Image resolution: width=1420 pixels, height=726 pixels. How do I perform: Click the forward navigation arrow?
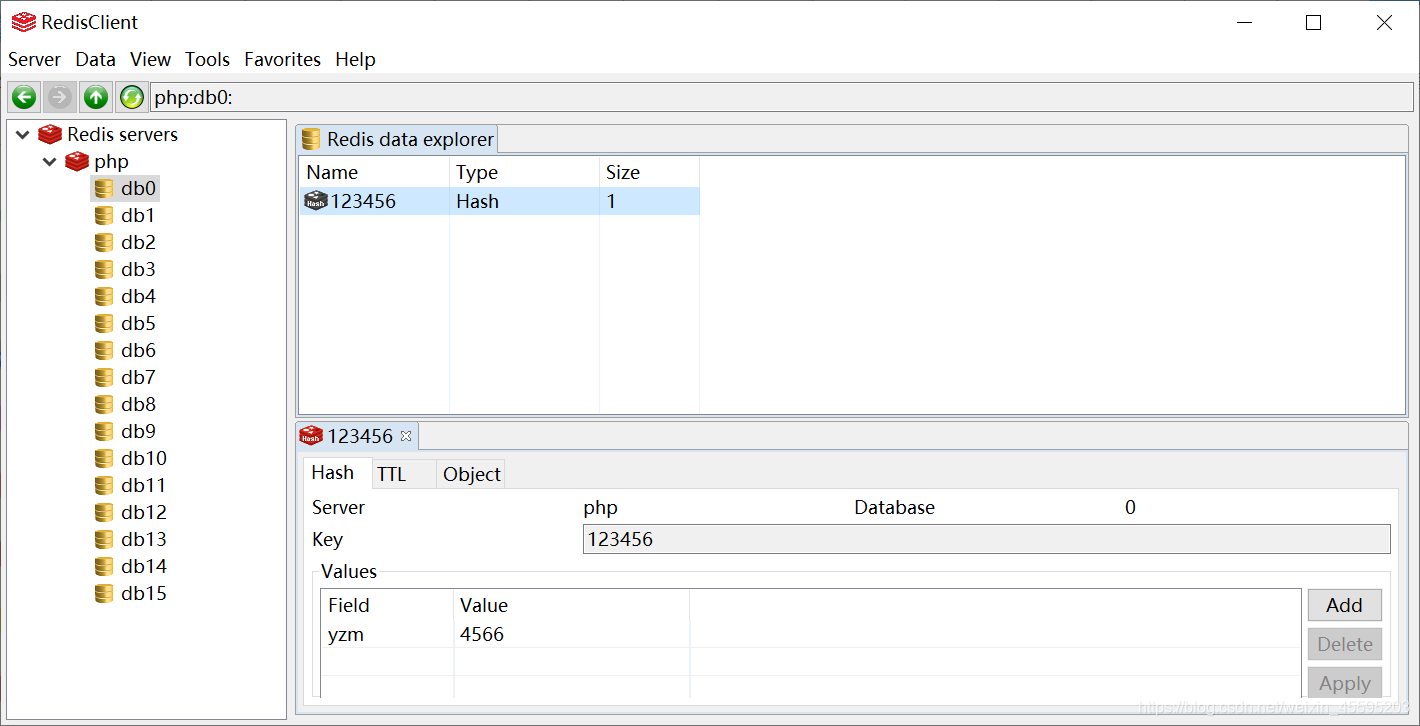[x=59, y=96]
